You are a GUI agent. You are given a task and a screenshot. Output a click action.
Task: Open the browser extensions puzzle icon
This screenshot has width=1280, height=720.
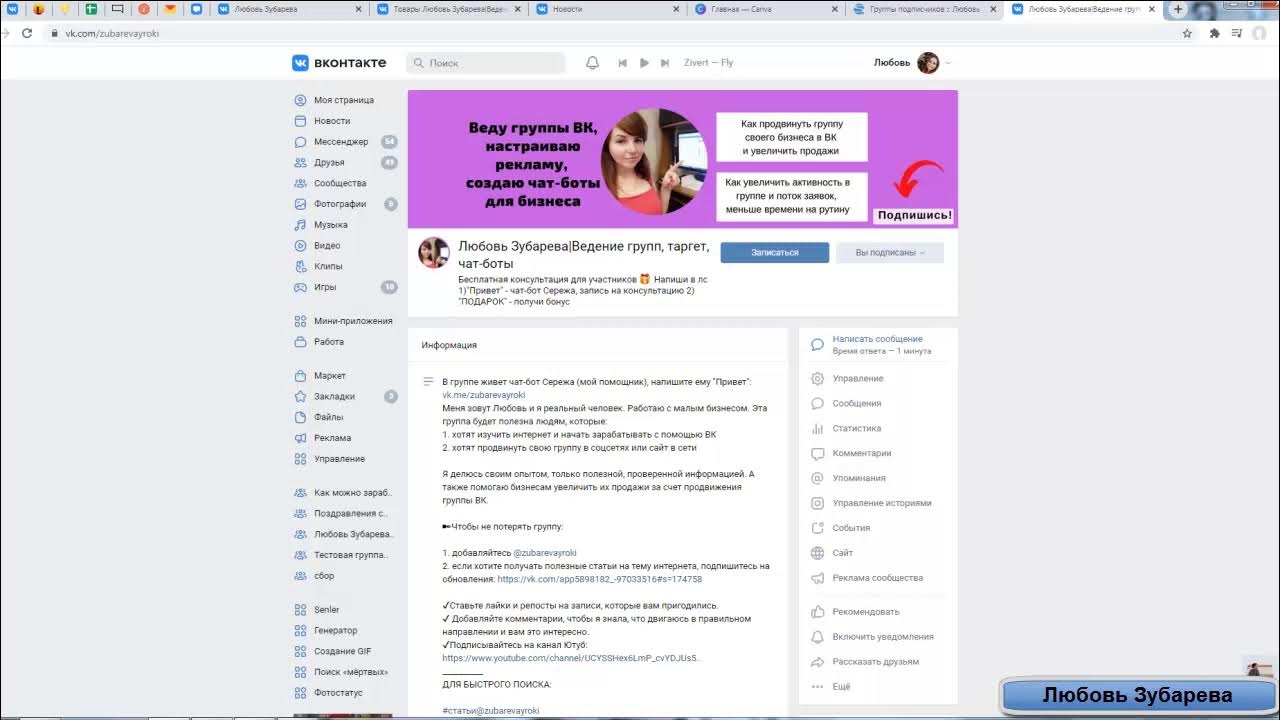[1214, 33]
